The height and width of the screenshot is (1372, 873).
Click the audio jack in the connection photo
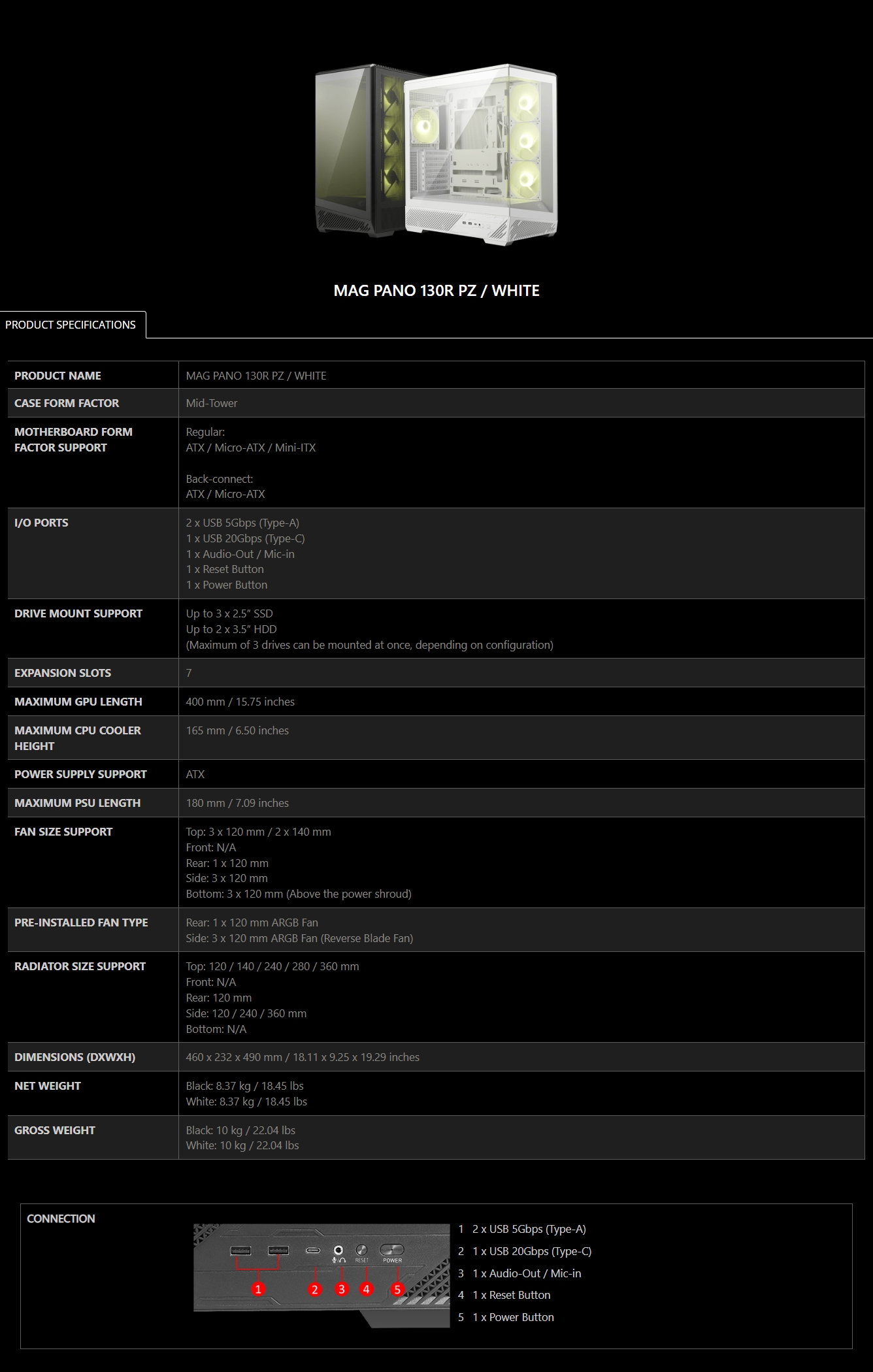(x=338, y=1250)
